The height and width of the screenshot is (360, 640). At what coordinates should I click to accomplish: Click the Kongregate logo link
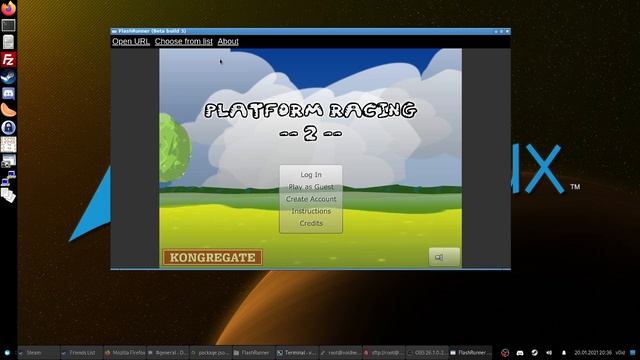click(x=212, y=258)
